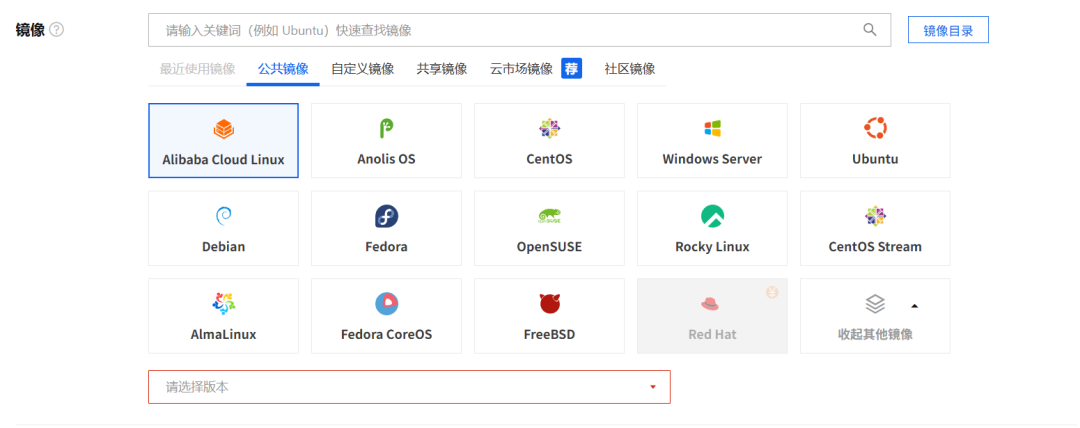Choose the OpenSUSE chameleon icon

coord(549,216)
